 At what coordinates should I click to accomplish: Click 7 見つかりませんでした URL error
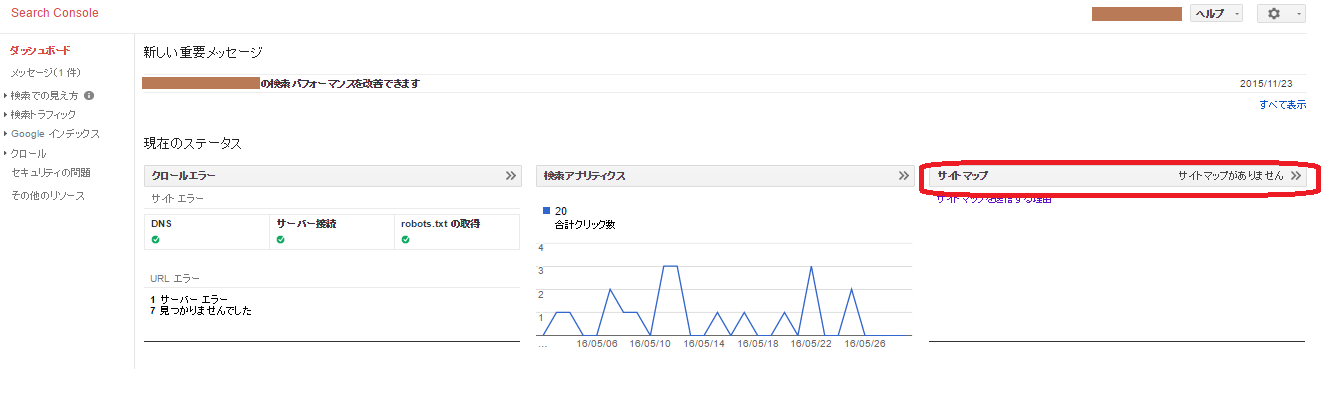(201, 311)
